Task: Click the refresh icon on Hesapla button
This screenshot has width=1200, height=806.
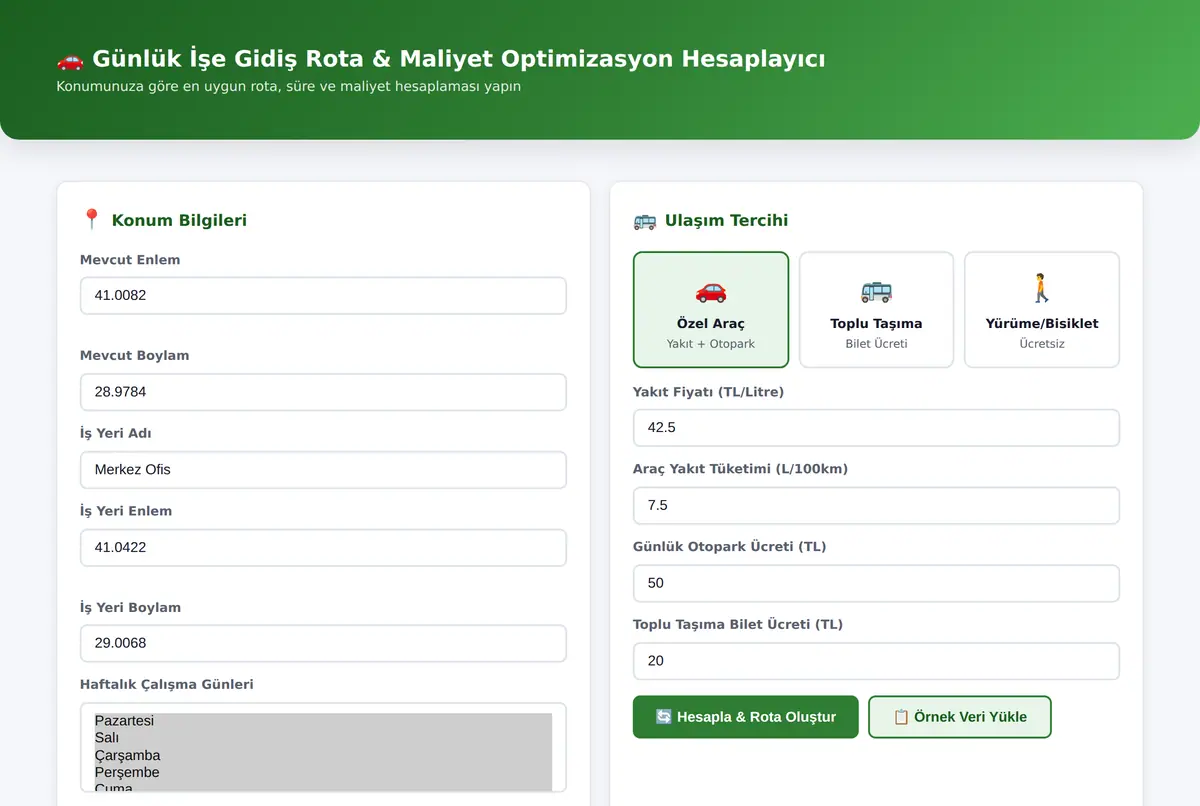Action: point(664,717)
